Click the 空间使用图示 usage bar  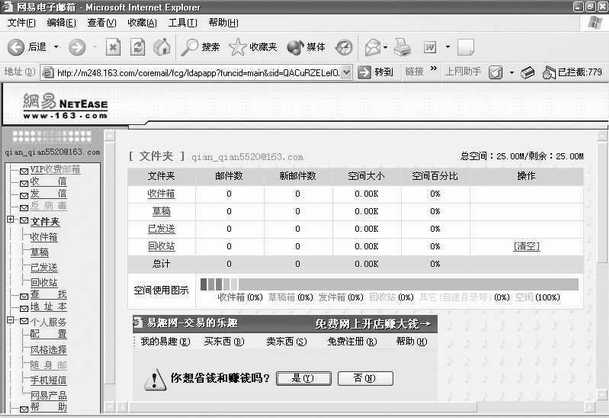[x=389, y=285]
